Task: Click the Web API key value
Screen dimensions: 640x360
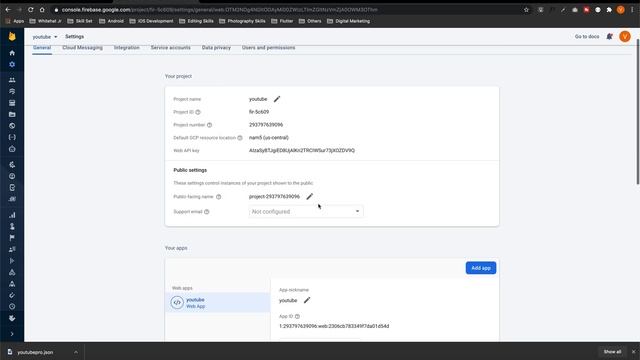Action: pyautogui.click(x=302, y=151)
